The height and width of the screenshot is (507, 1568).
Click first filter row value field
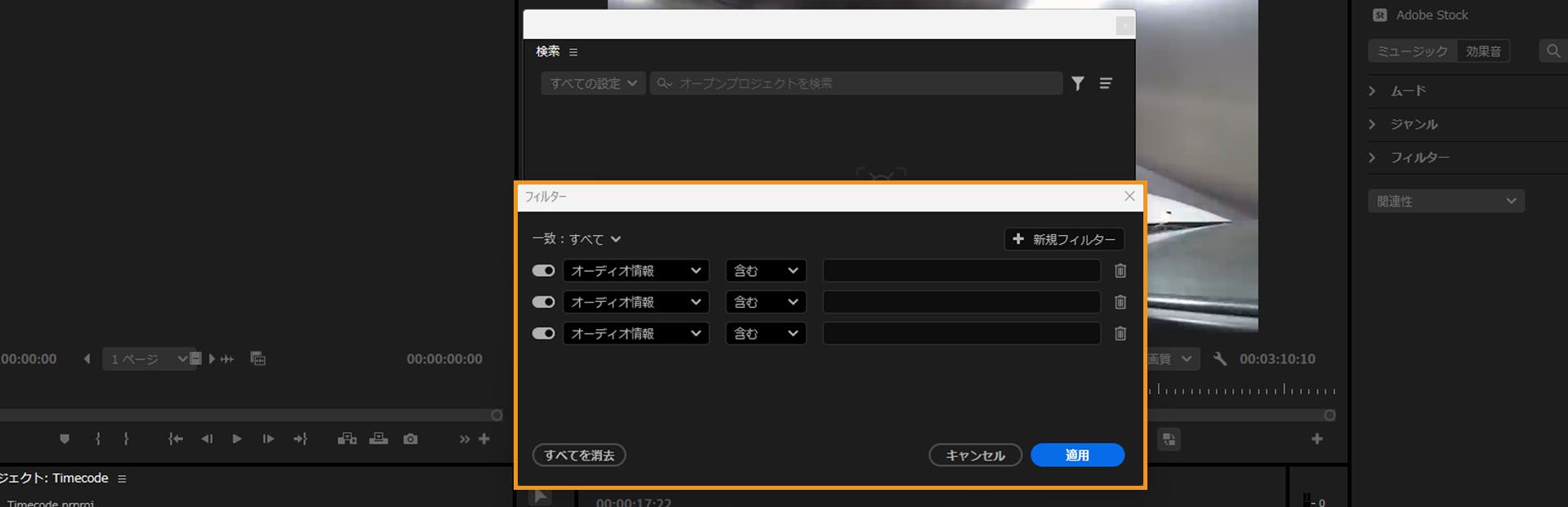(961, 271)
